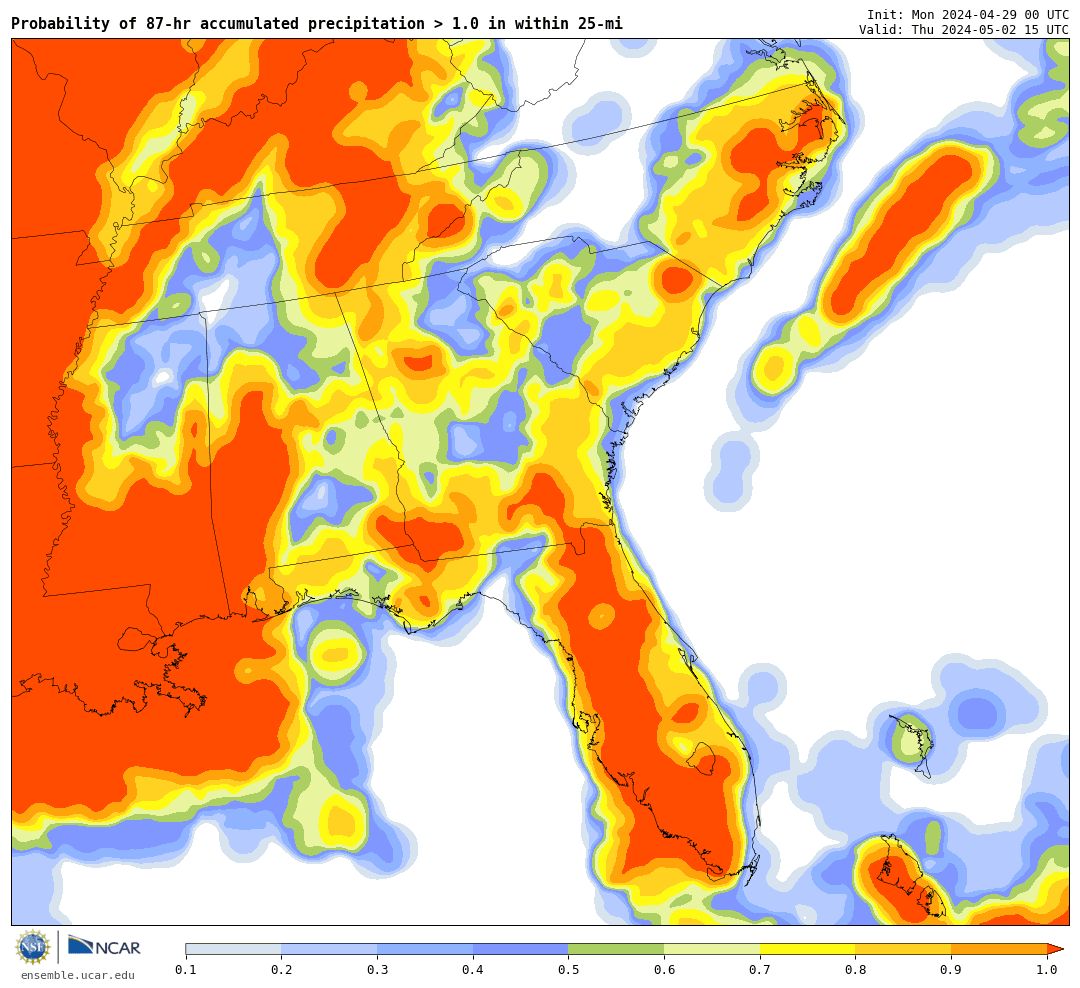Click the 0.9 colorbar tick label

pos(952,969)
